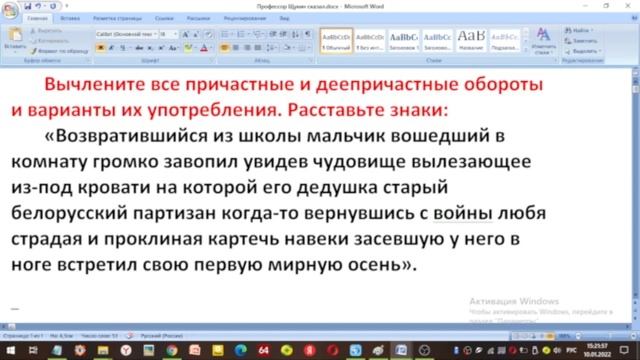Screen dimensions: 640x360
Task: Click the shading paint bucket icon
Action: click(x=287, y=48)
